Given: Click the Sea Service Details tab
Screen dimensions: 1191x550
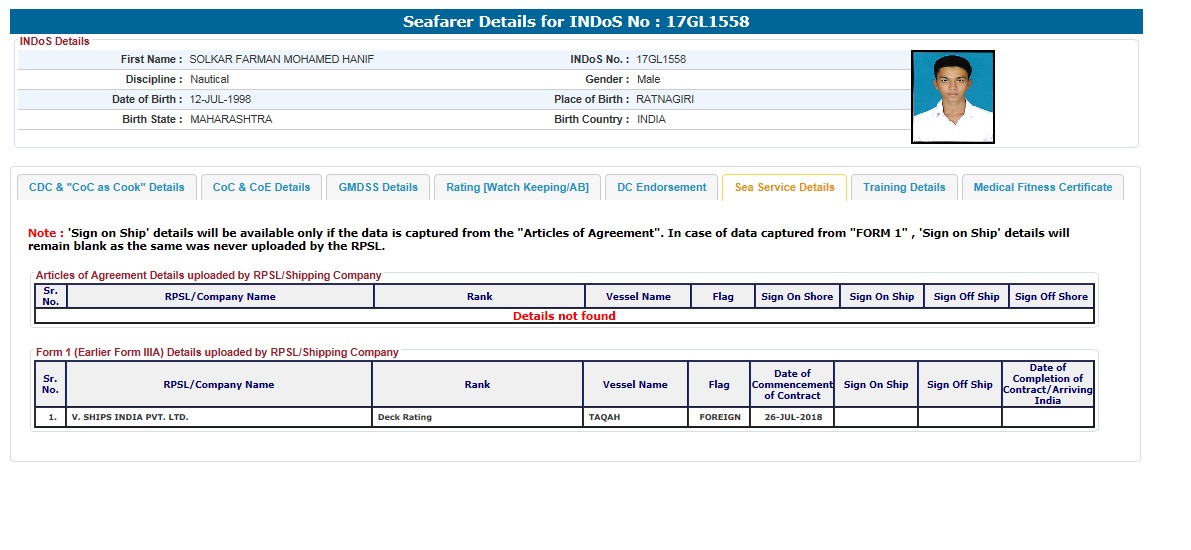Looking at the screenshot, I should click(784, 187).
